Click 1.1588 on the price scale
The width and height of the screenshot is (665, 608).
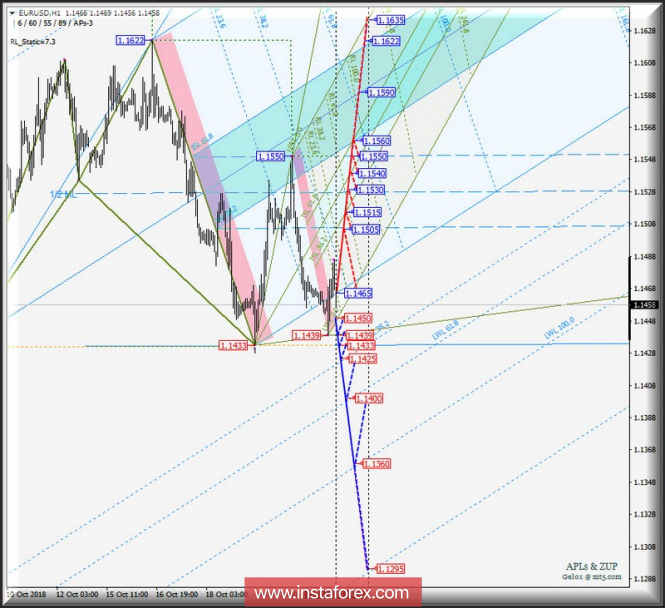pyautogui.click(x=644, y=95)
